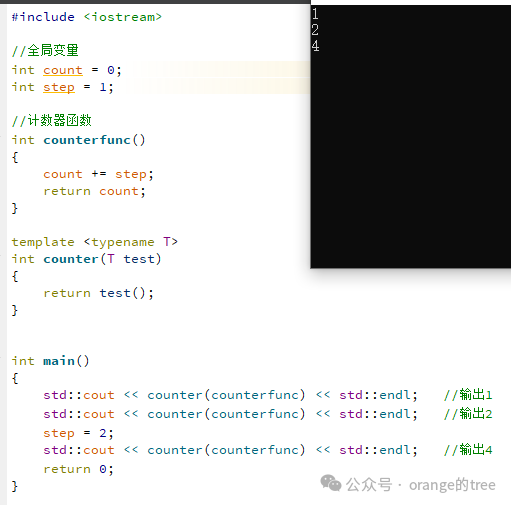Click the cout line commented '//输出4'
This screenshot has height=505, width=511.
tap(230, 450)
